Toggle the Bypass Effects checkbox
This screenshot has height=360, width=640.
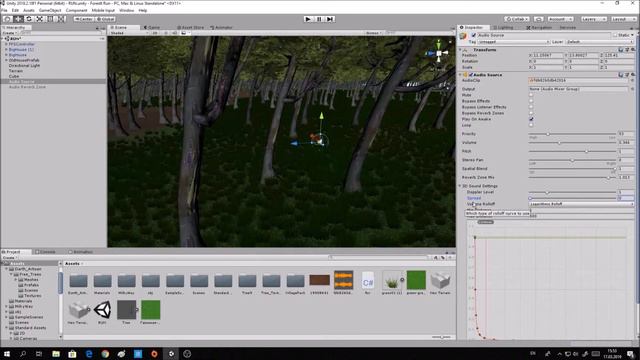click(531, 101)
